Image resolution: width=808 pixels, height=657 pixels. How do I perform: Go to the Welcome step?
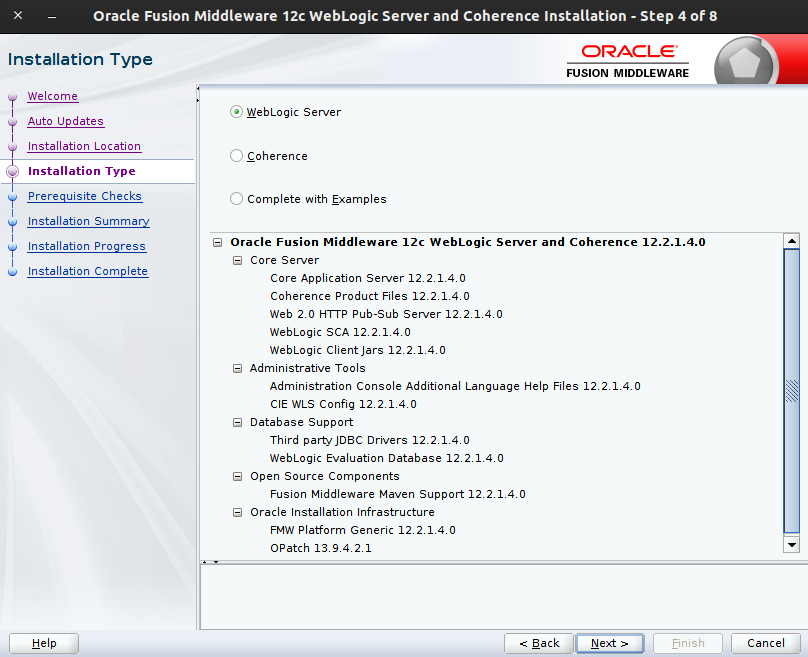(53, 96)
